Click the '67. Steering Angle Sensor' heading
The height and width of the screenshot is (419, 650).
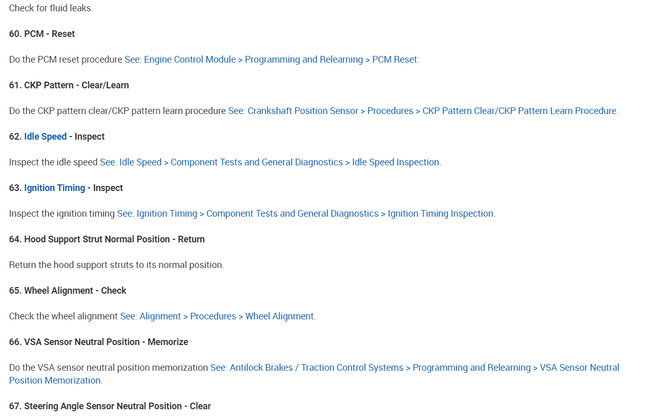point(109,406)
